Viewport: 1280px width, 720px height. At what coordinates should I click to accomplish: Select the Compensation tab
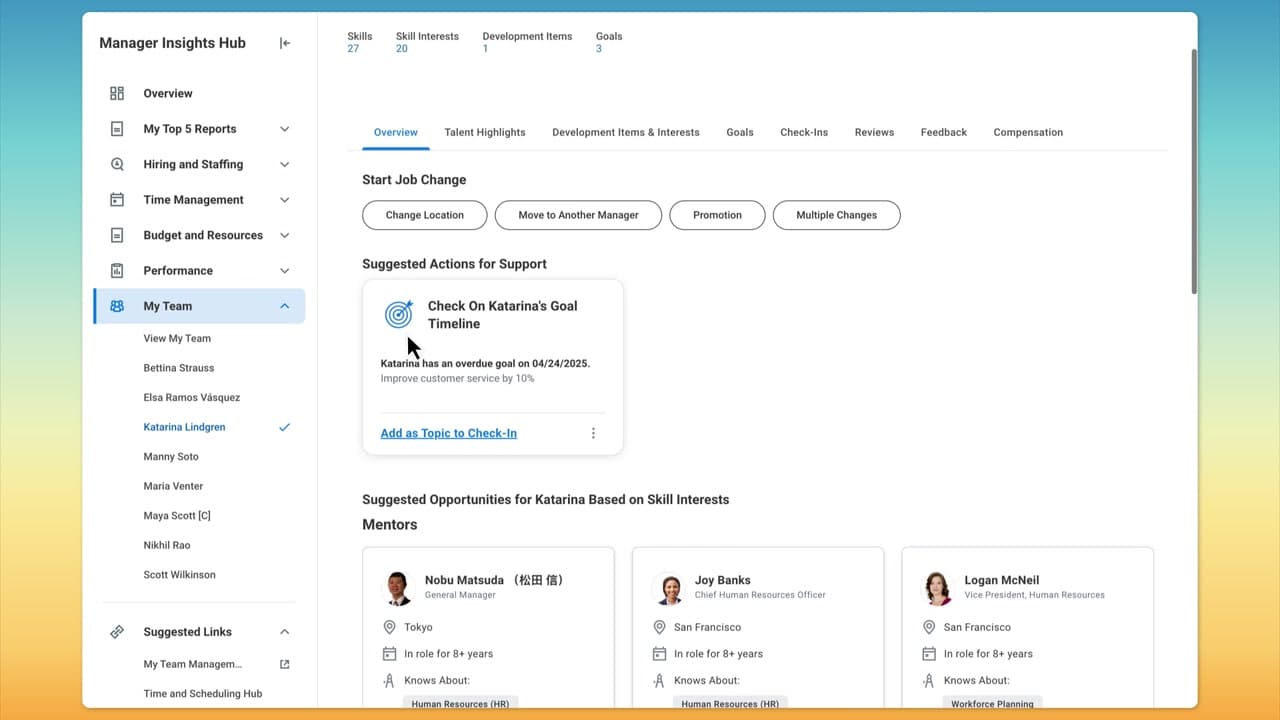1028,132
